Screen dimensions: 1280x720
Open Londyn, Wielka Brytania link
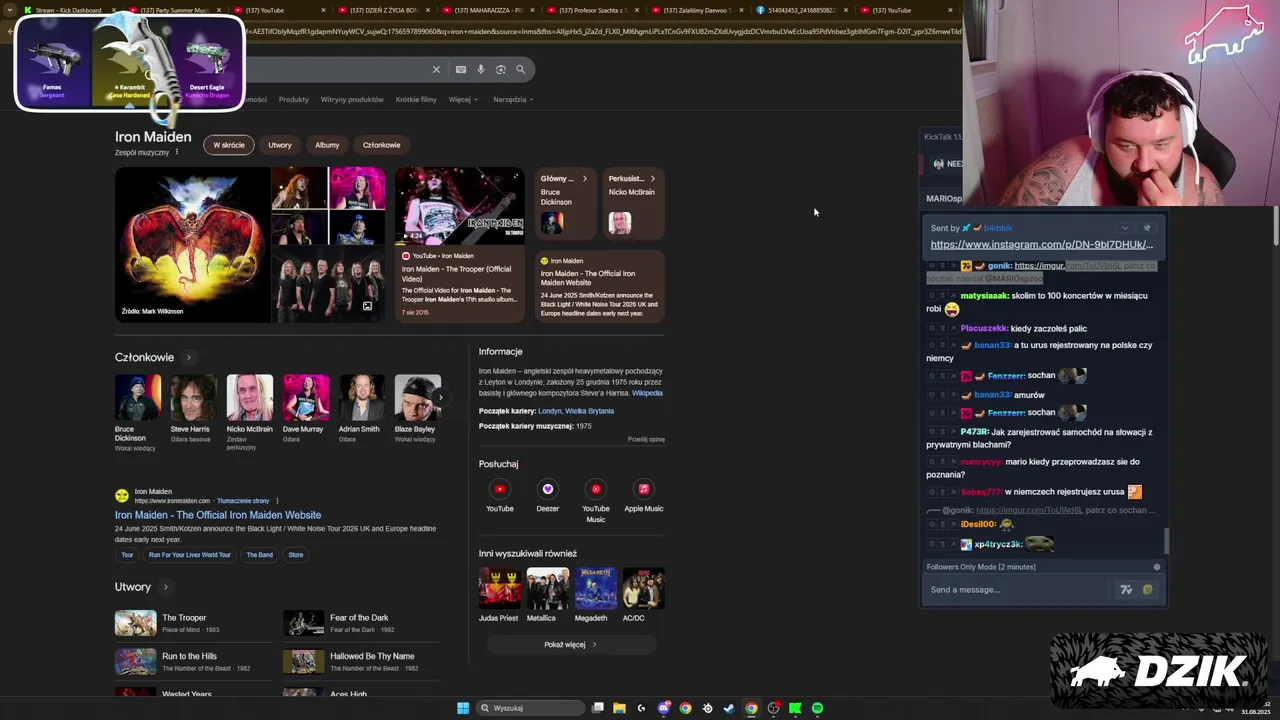point(576,411)
